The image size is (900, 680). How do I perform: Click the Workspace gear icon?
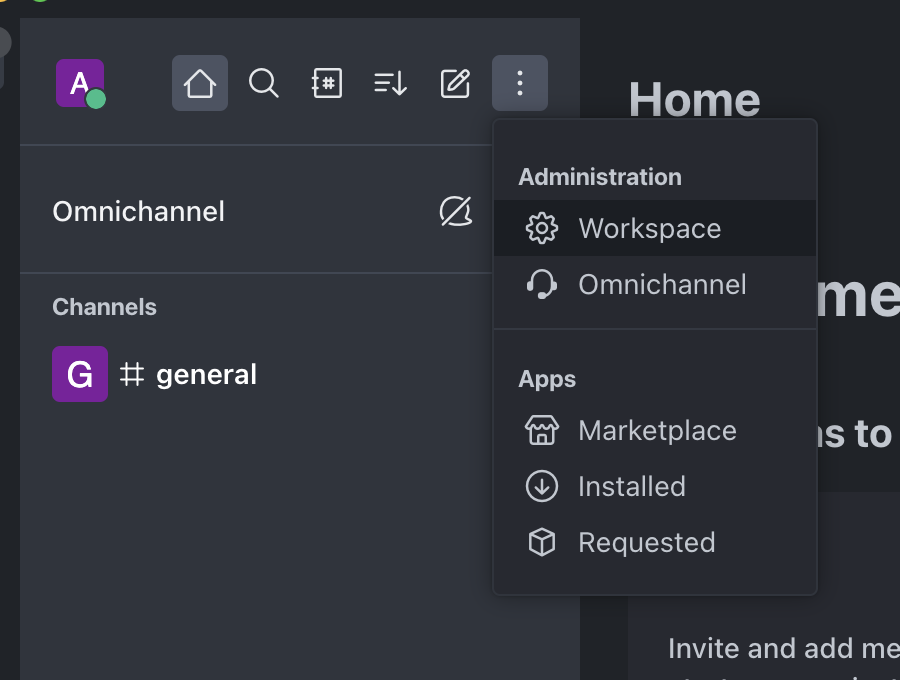(x=541, y=228)
